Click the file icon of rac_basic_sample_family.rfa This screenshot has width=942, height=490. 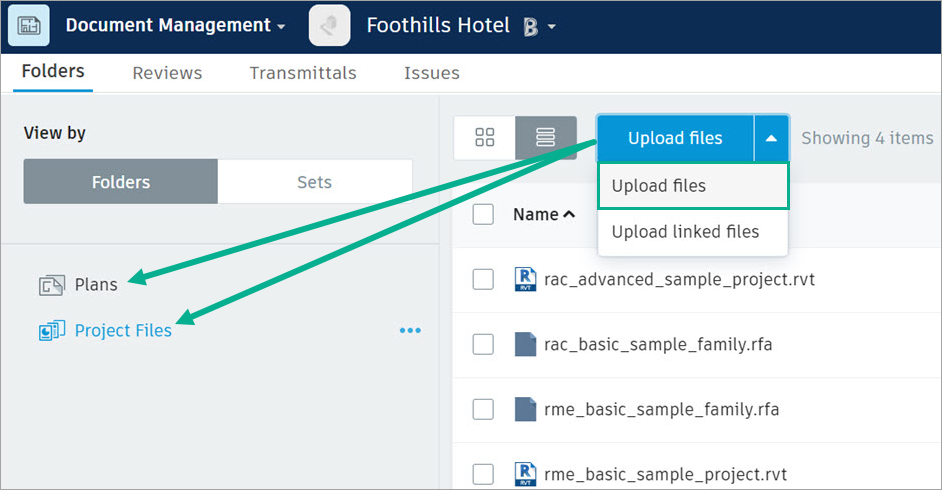coord(525,345)
